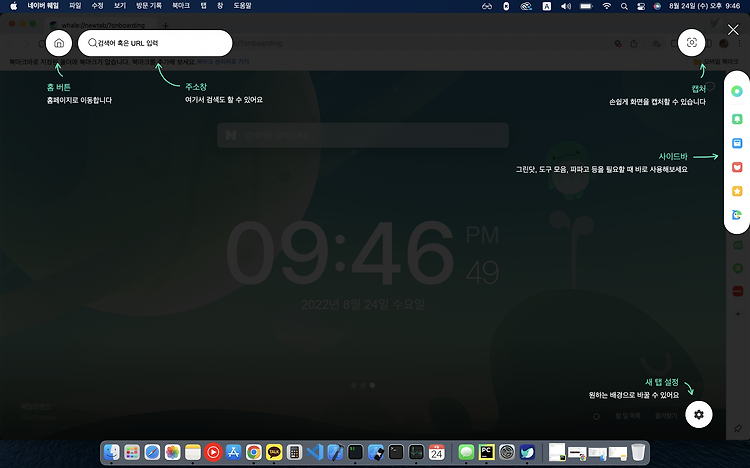Open Xcode from the dock
This screenshot has height=468, width=750.
click(x=335, y=452)
